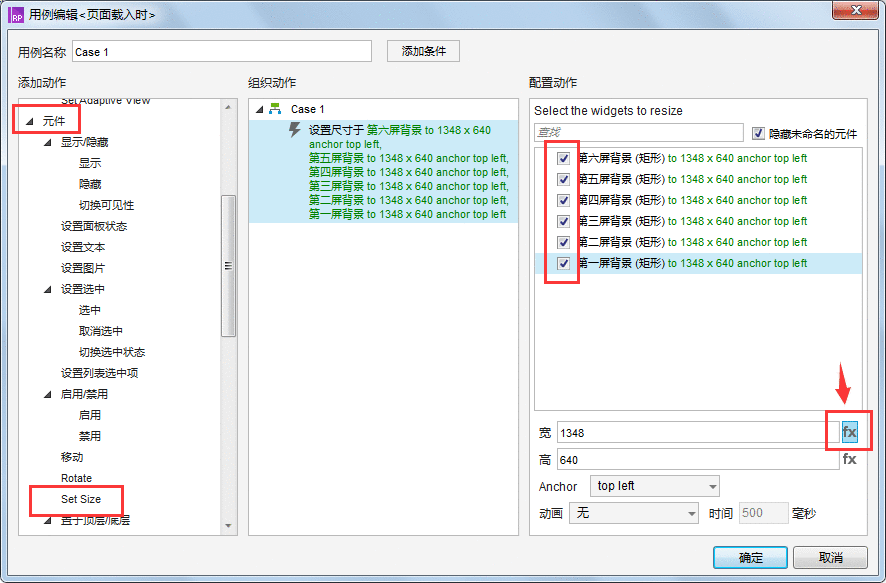Uncheck 第二屏背景 widget checkbox
Screen dimensions: 886x583
point(563,242)
